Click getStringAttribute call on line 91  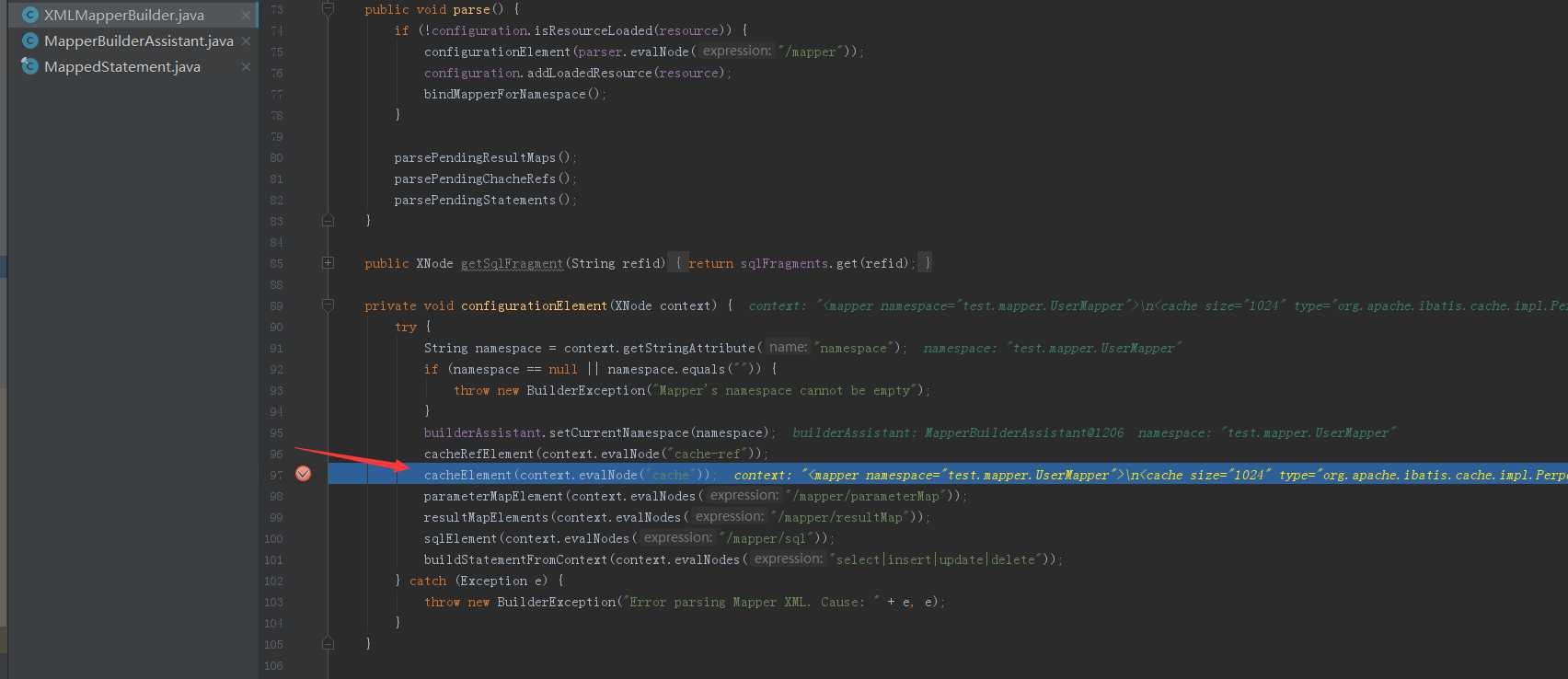(x=689, y=348)
